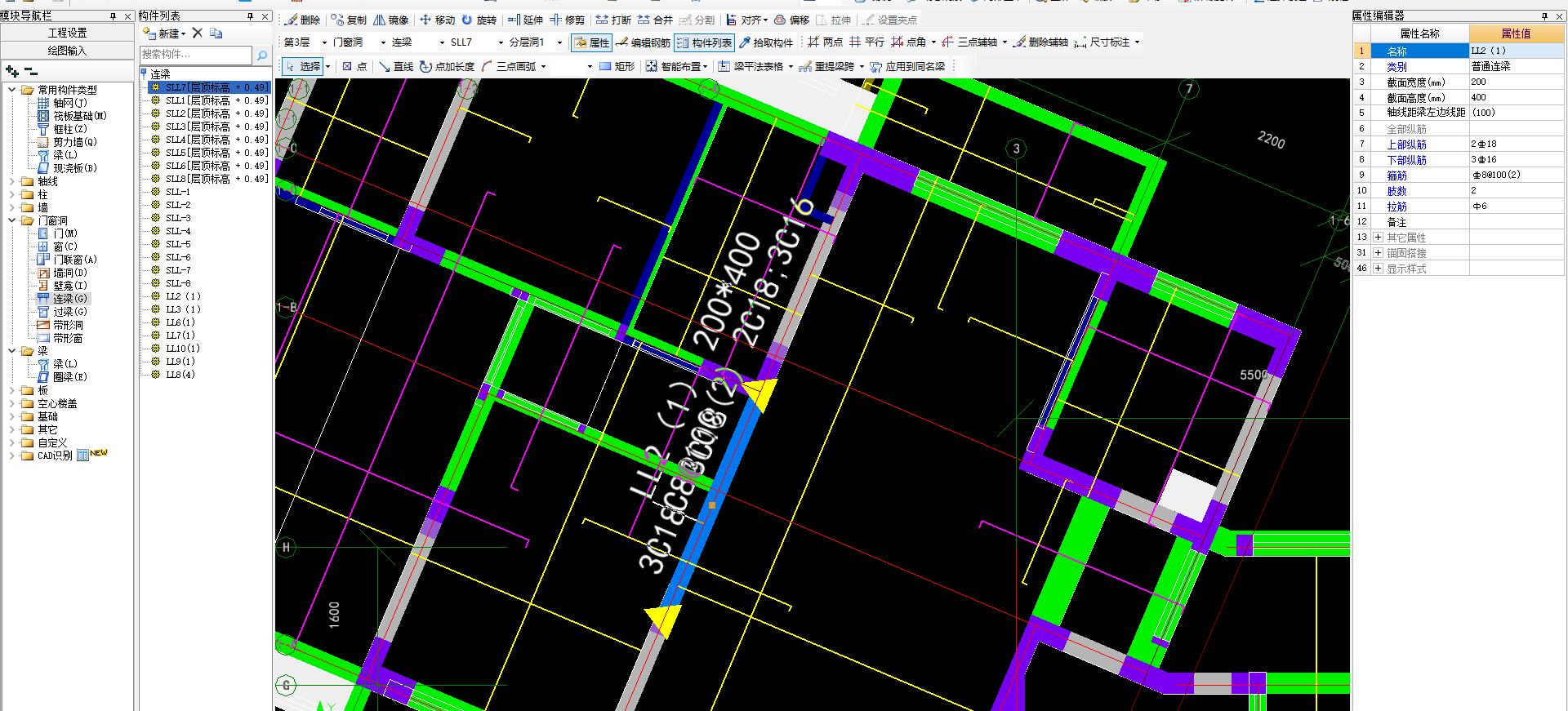Click the 点 point drawing tool

pos(354,66)
